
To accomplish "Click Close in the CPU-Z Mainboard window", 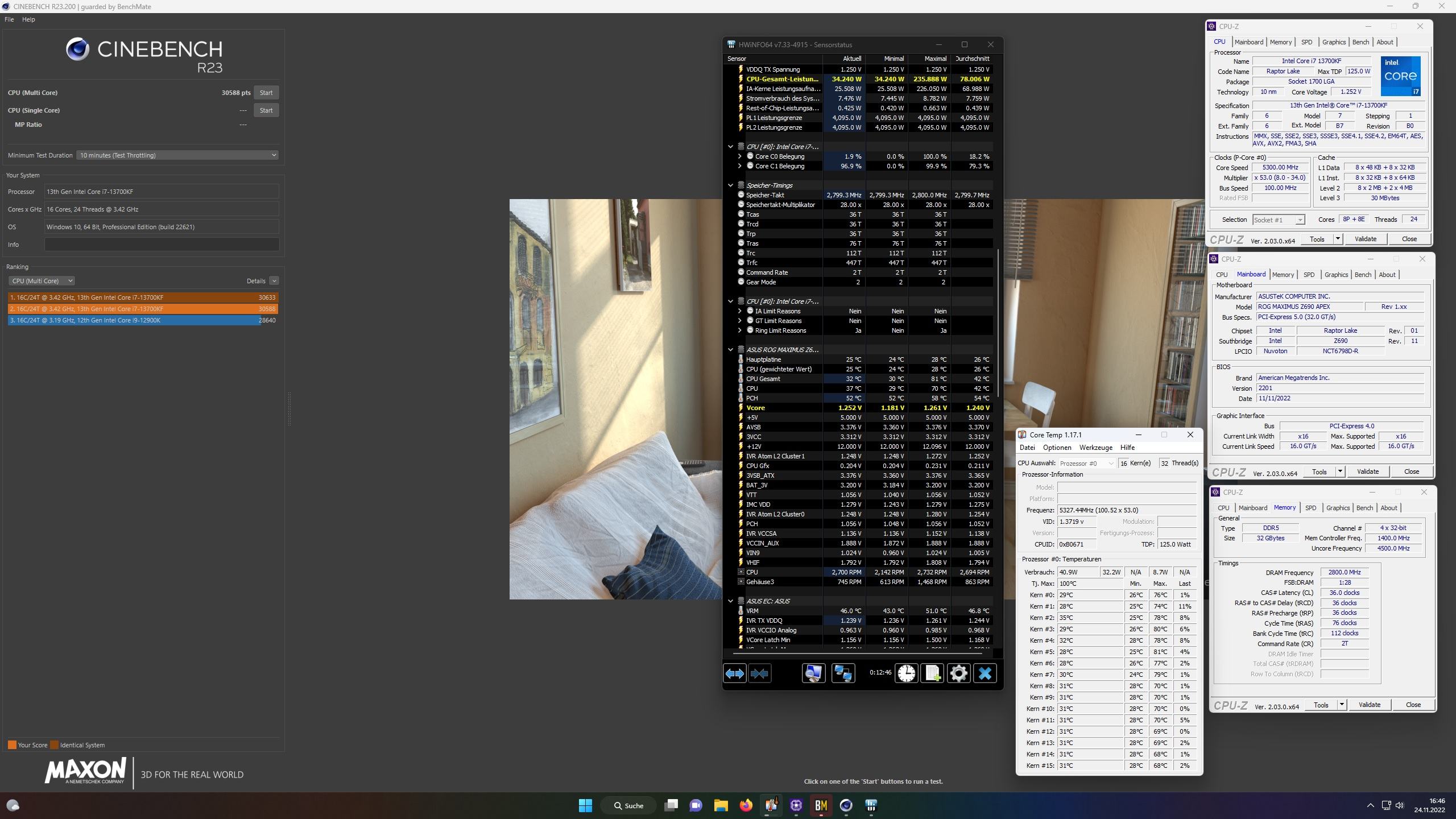I will 1411,472.
